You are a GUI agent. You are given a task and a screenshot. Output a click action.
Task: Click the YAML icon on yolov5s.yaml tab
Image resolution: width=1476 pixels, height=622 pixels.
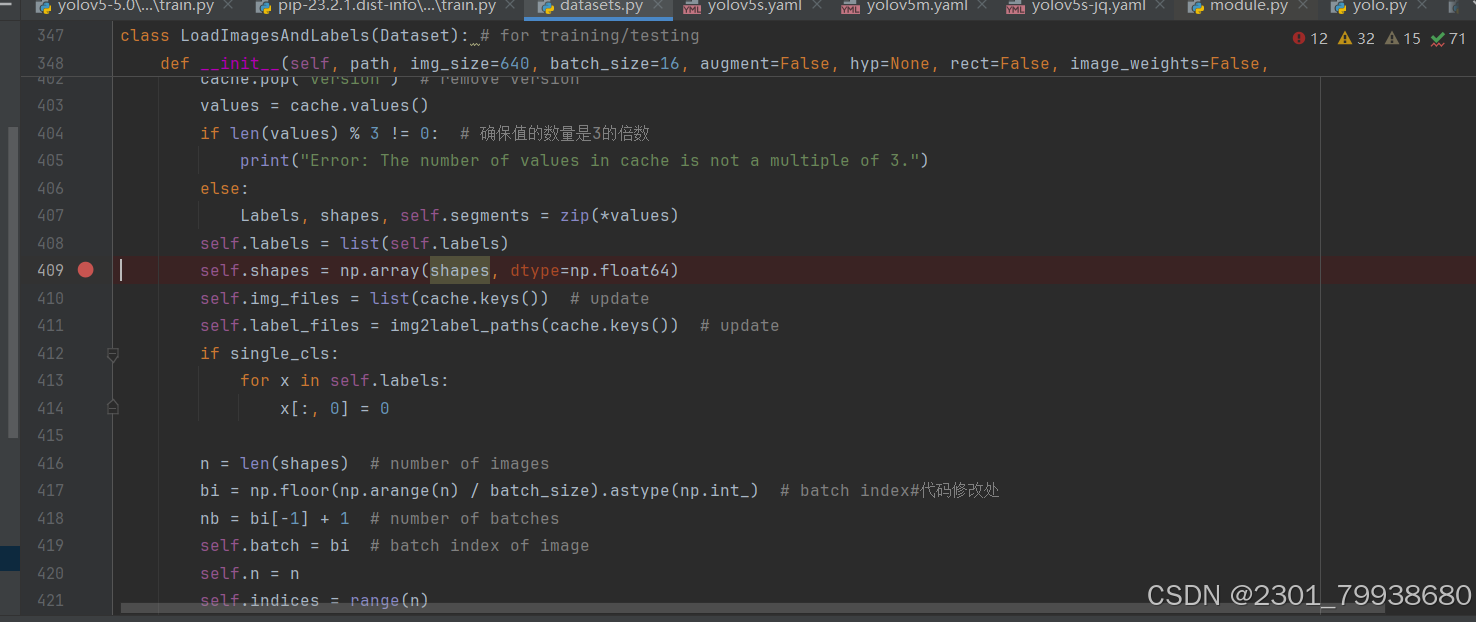[692, 7]
